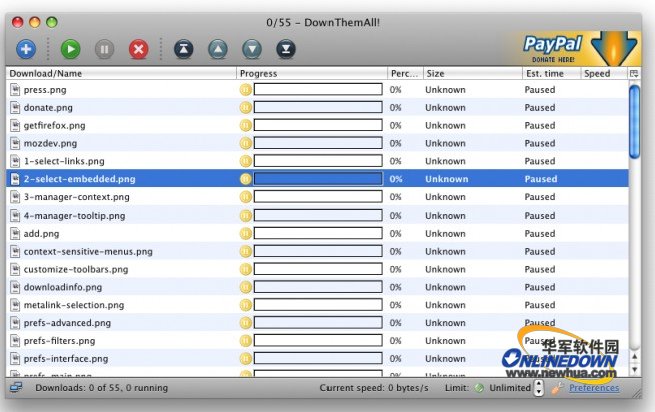The image size is (655, 412).
Task: Move selection to top of queue
Action: click(x=184, y=49)
